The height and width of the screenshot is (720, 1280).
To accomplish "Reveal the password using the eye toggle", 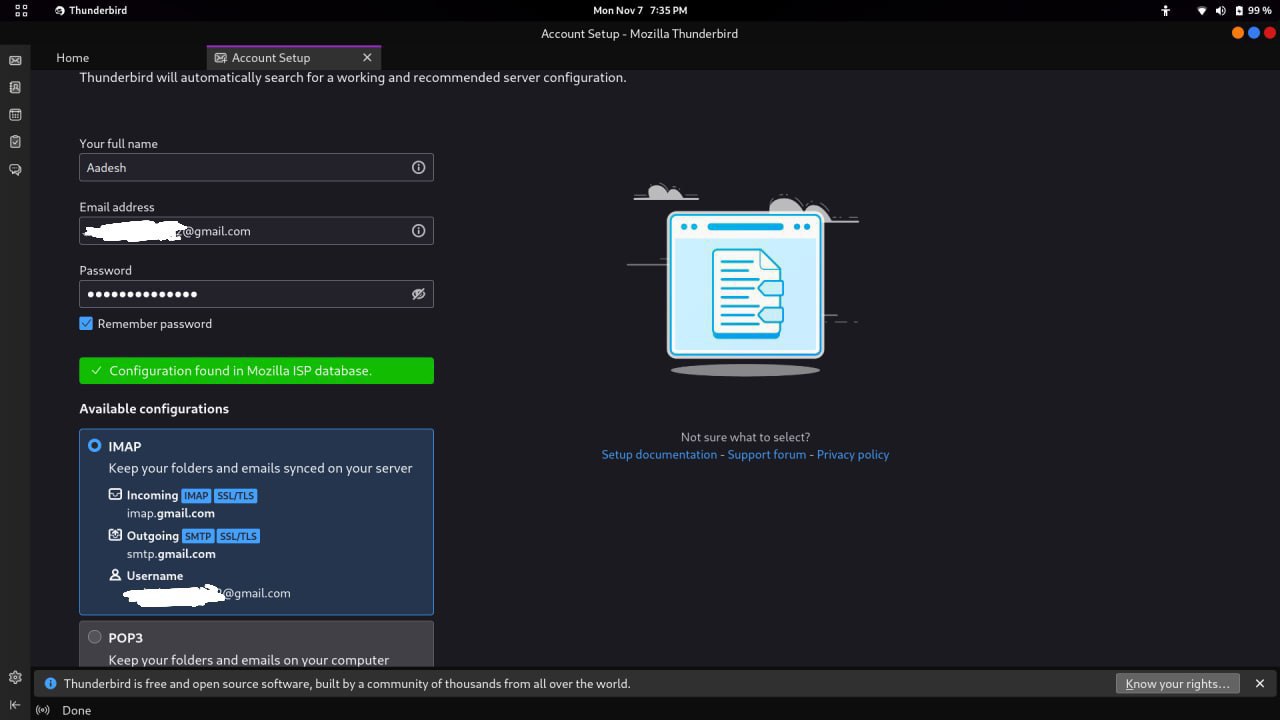I will (418, 293).
